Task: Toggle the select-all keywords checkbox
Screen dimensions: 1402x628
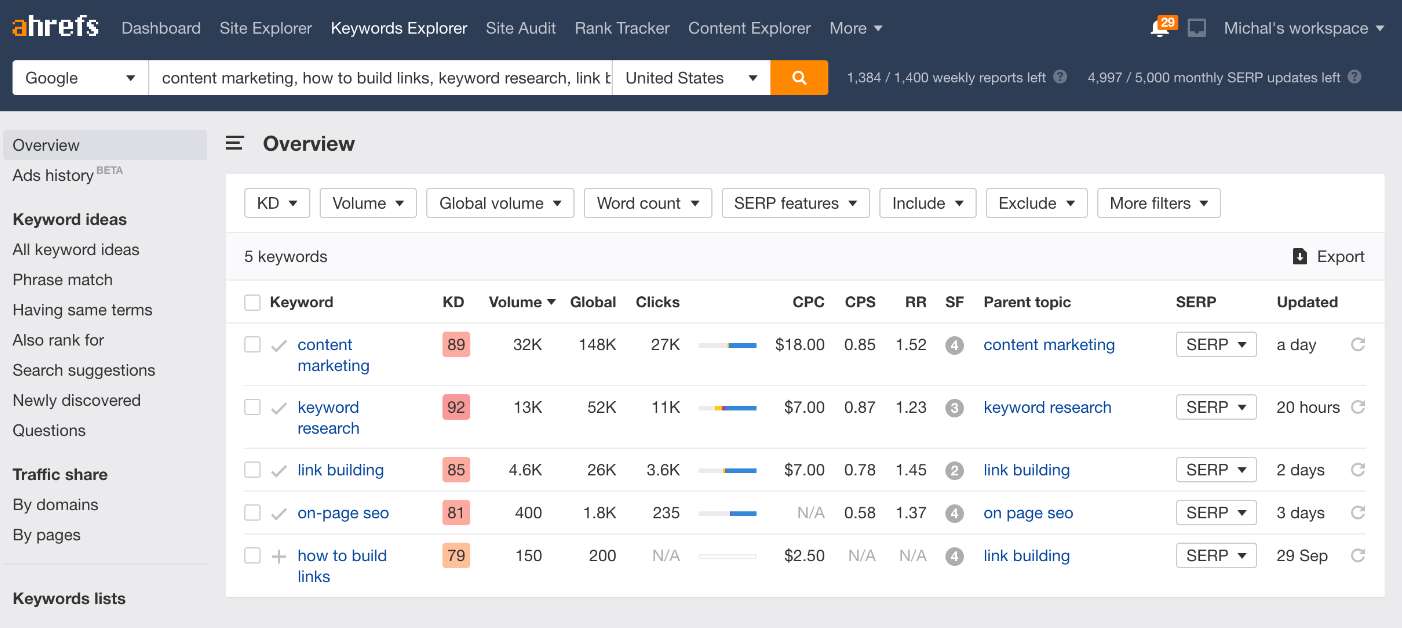Action: [252, 302]
